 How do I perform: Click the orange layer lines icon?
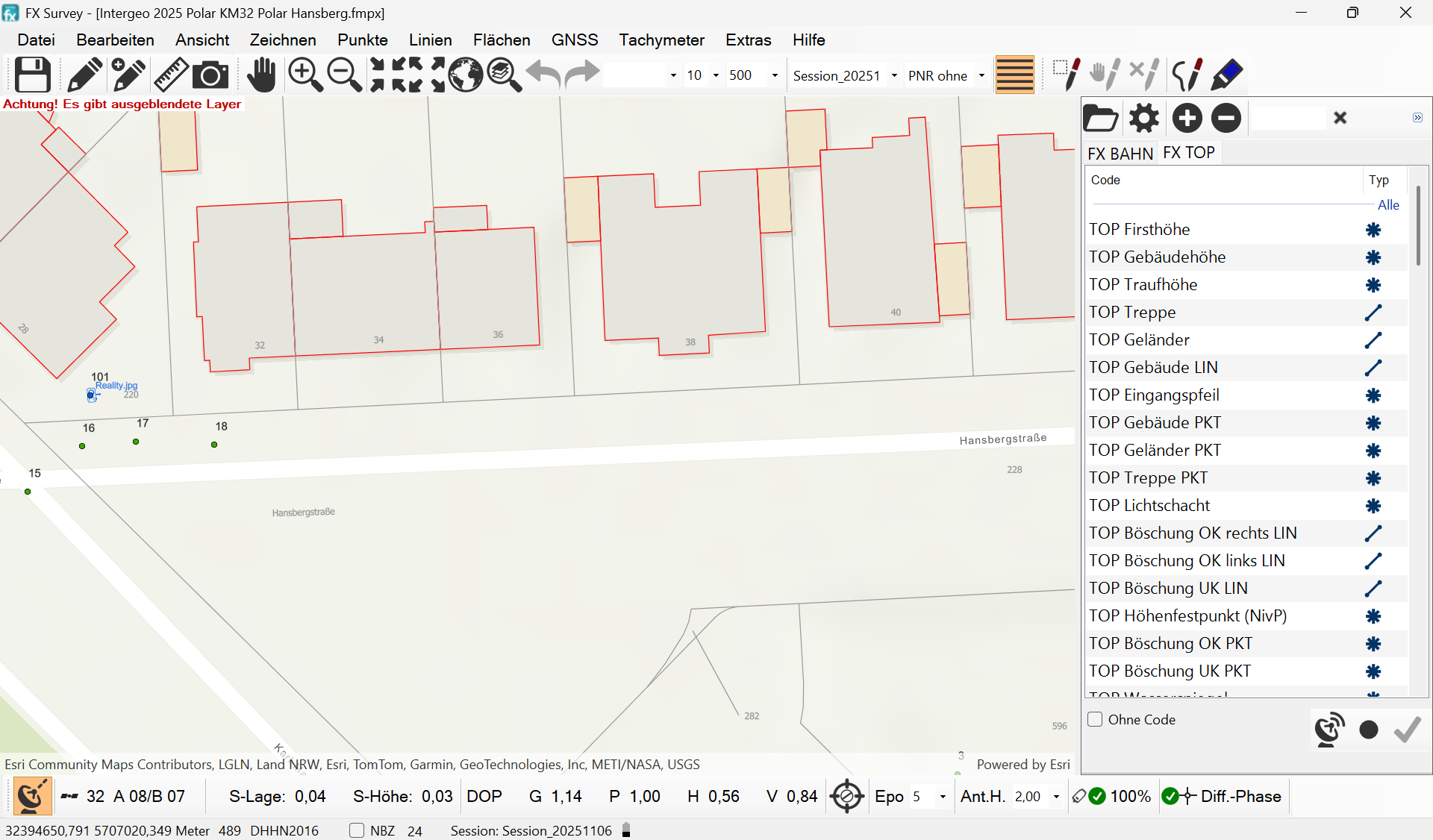point(1014,75)
